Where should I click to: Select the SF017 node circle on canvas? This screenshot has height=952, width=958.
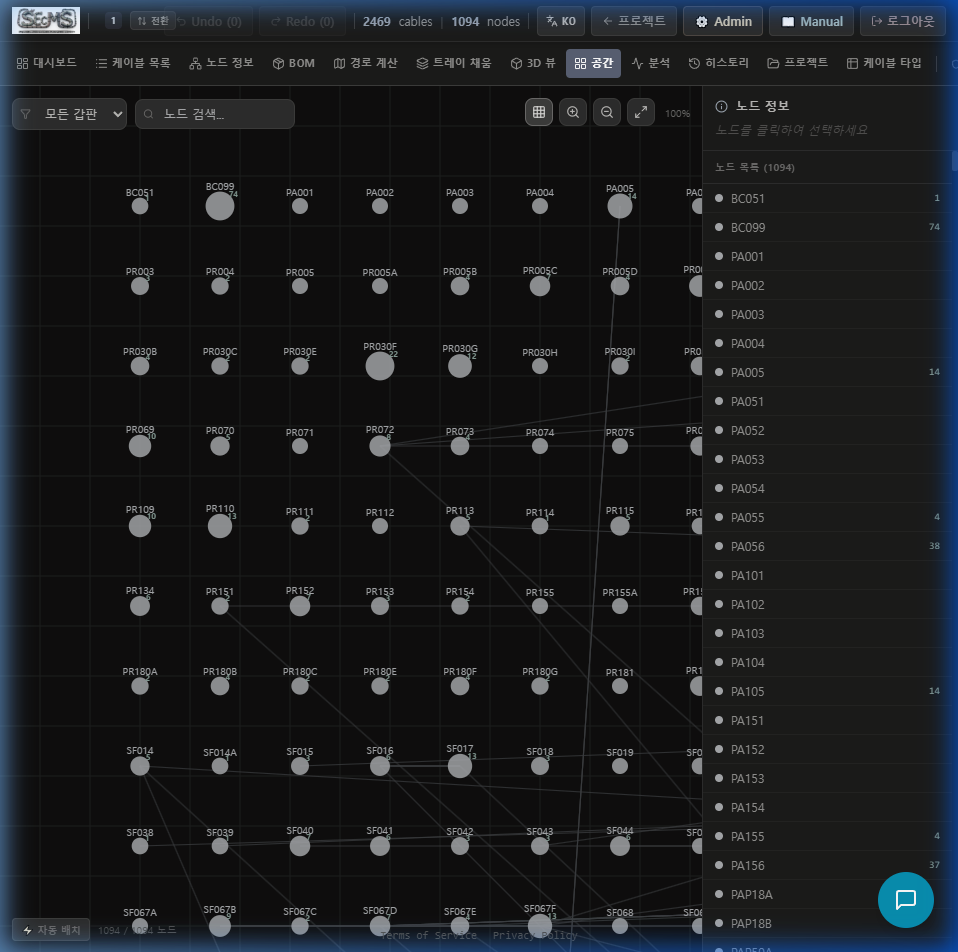[x=460, y=766]
